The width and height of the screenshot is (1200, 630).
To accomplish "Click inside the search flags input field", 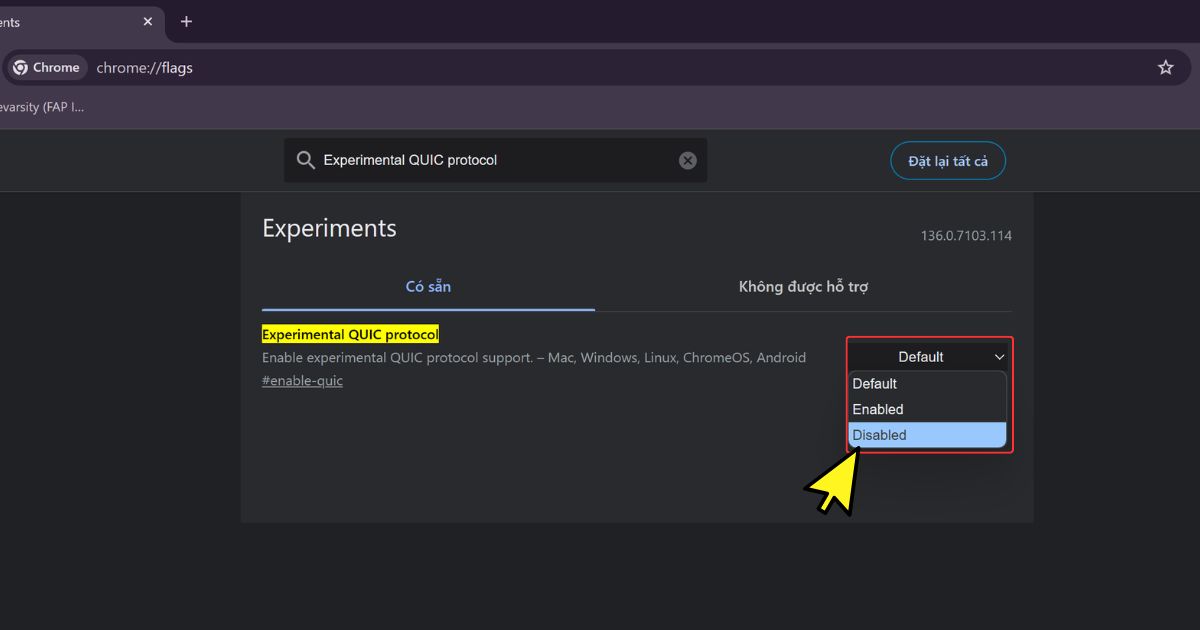I will [490, 160].
